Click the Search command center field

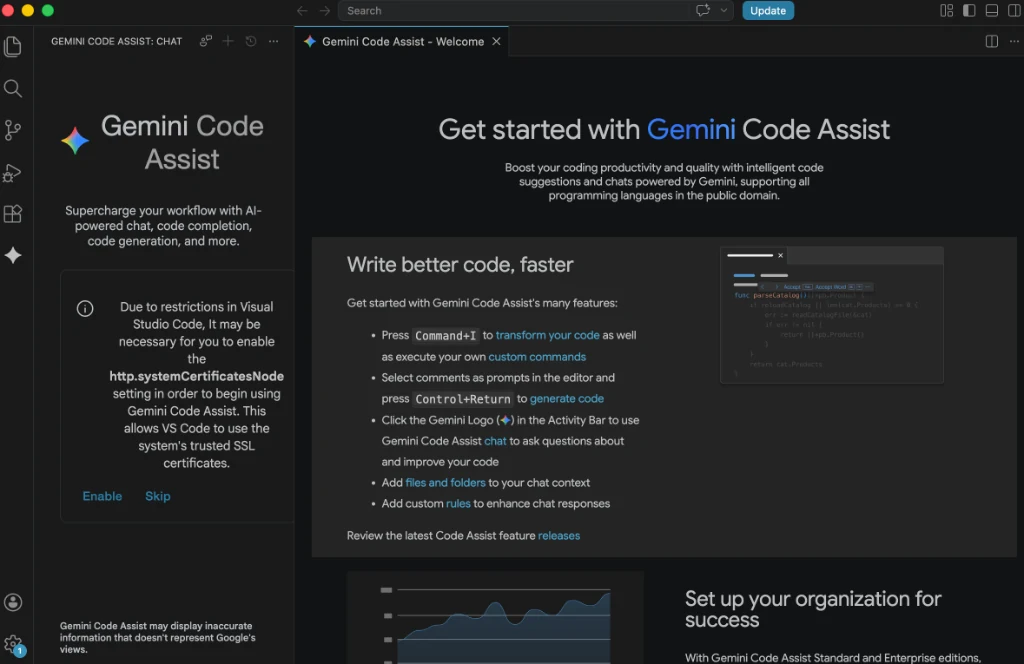(536, 10)
